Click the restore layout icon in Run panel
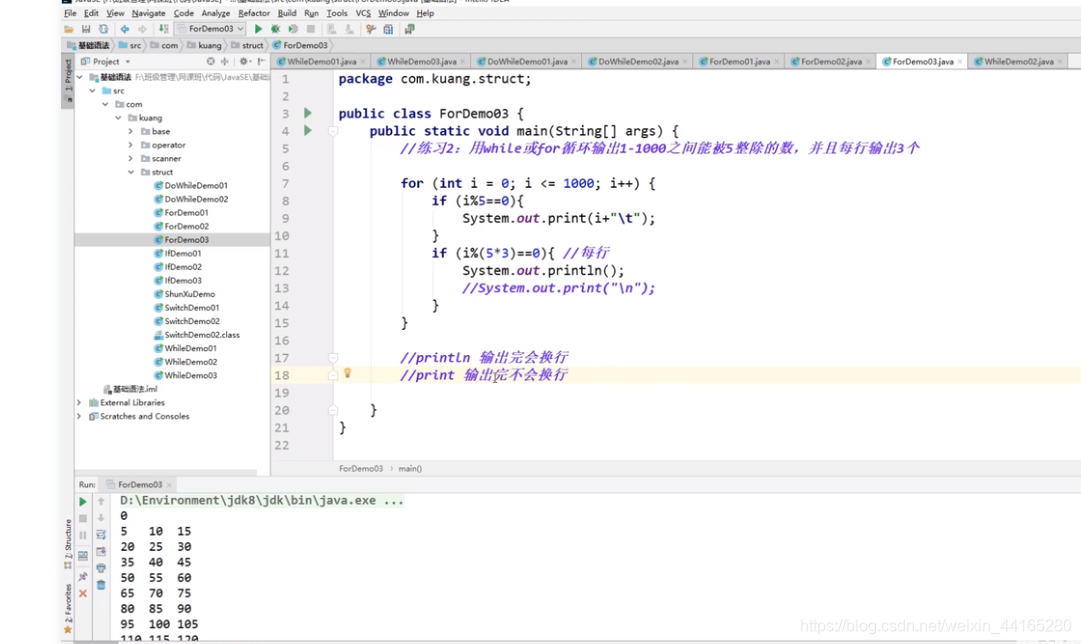The image size is (1081, 644). pyautogui.click(x=83, y=556)
